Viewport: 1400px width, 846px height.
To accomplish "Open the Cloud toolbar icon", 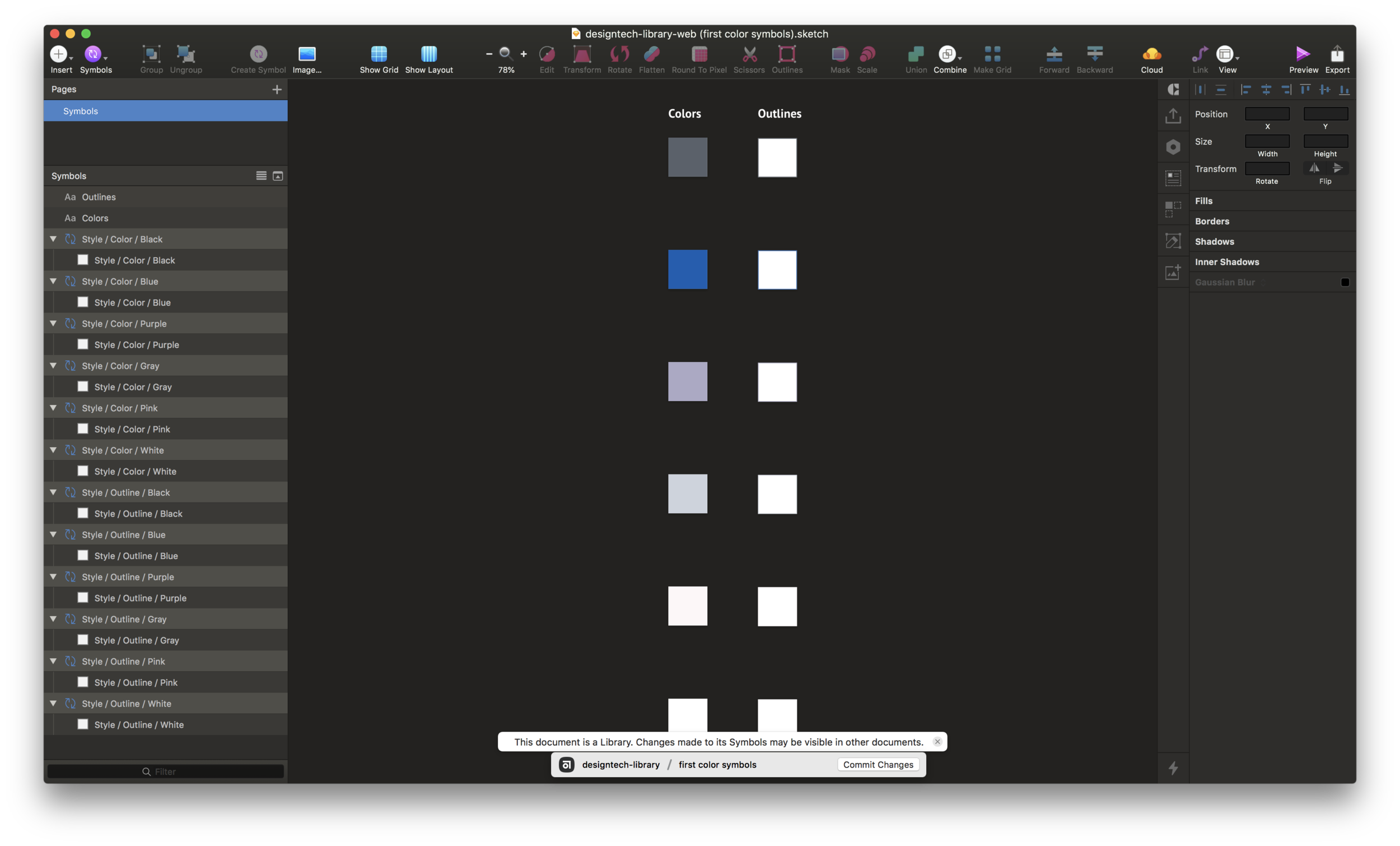I will 1152,54.
